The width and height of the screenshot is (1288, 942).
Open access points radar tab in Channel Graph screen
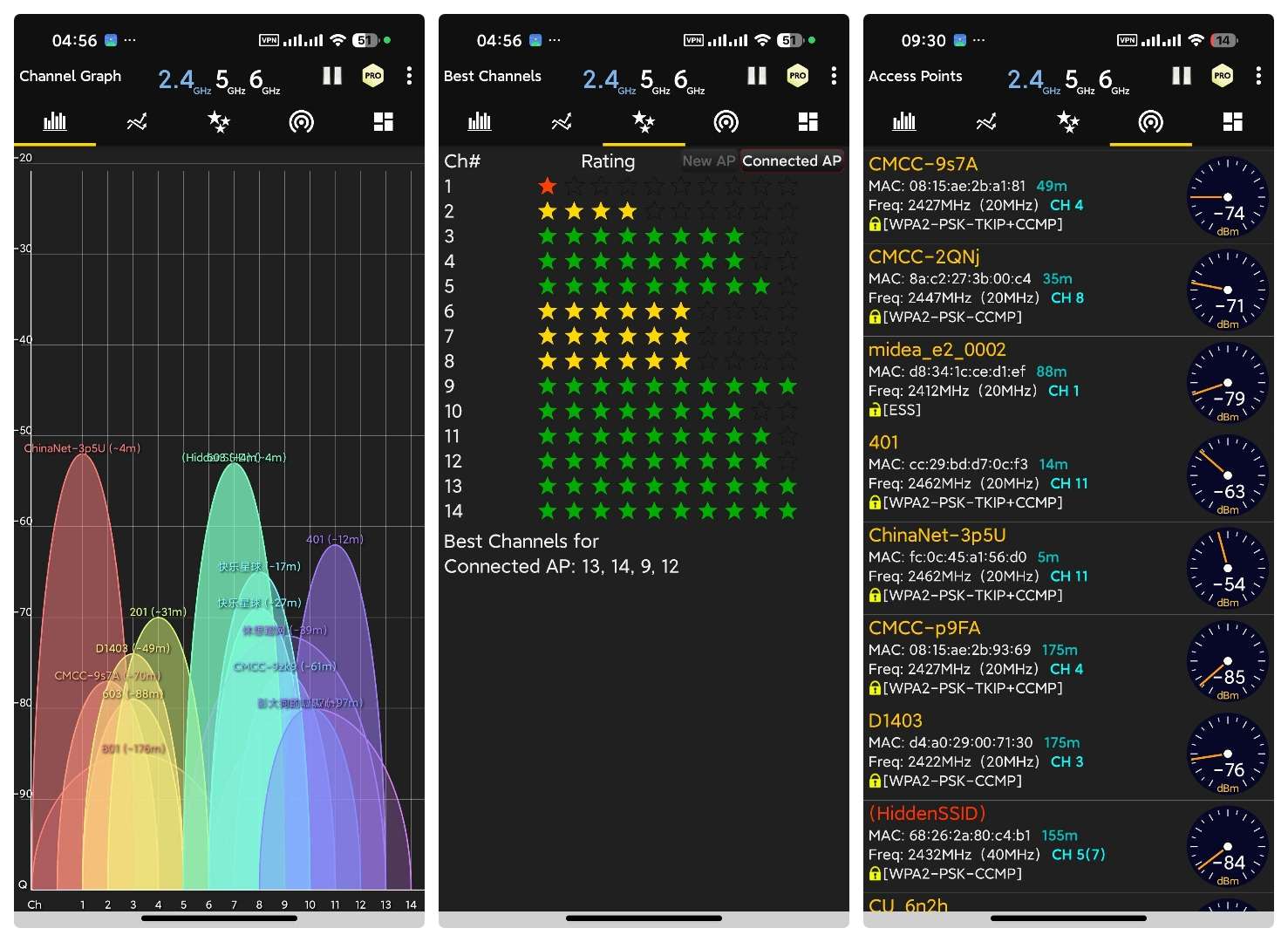click(x=302, y=121)
